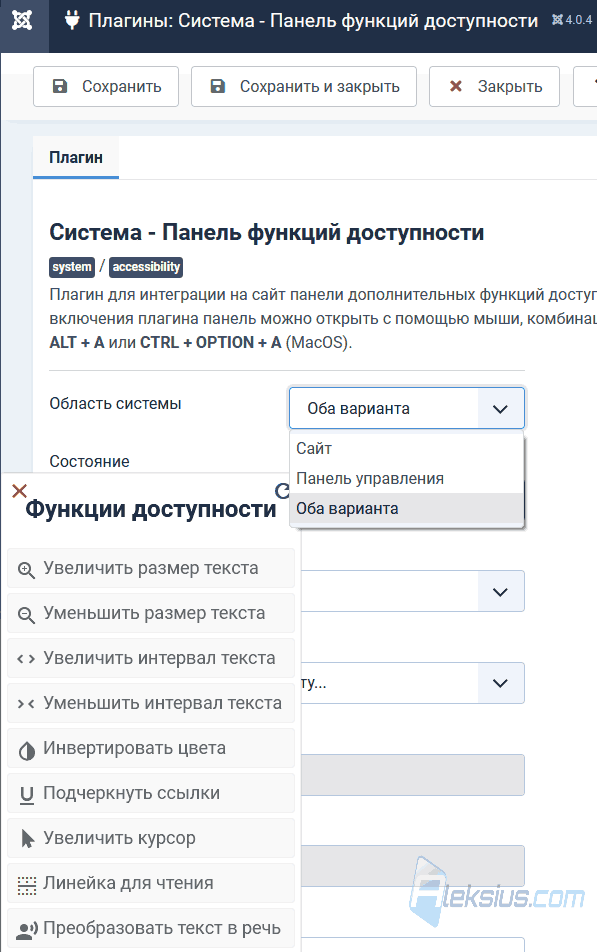Click the reading ruler icon
The image size is (597, 952).
pos(27,886)
